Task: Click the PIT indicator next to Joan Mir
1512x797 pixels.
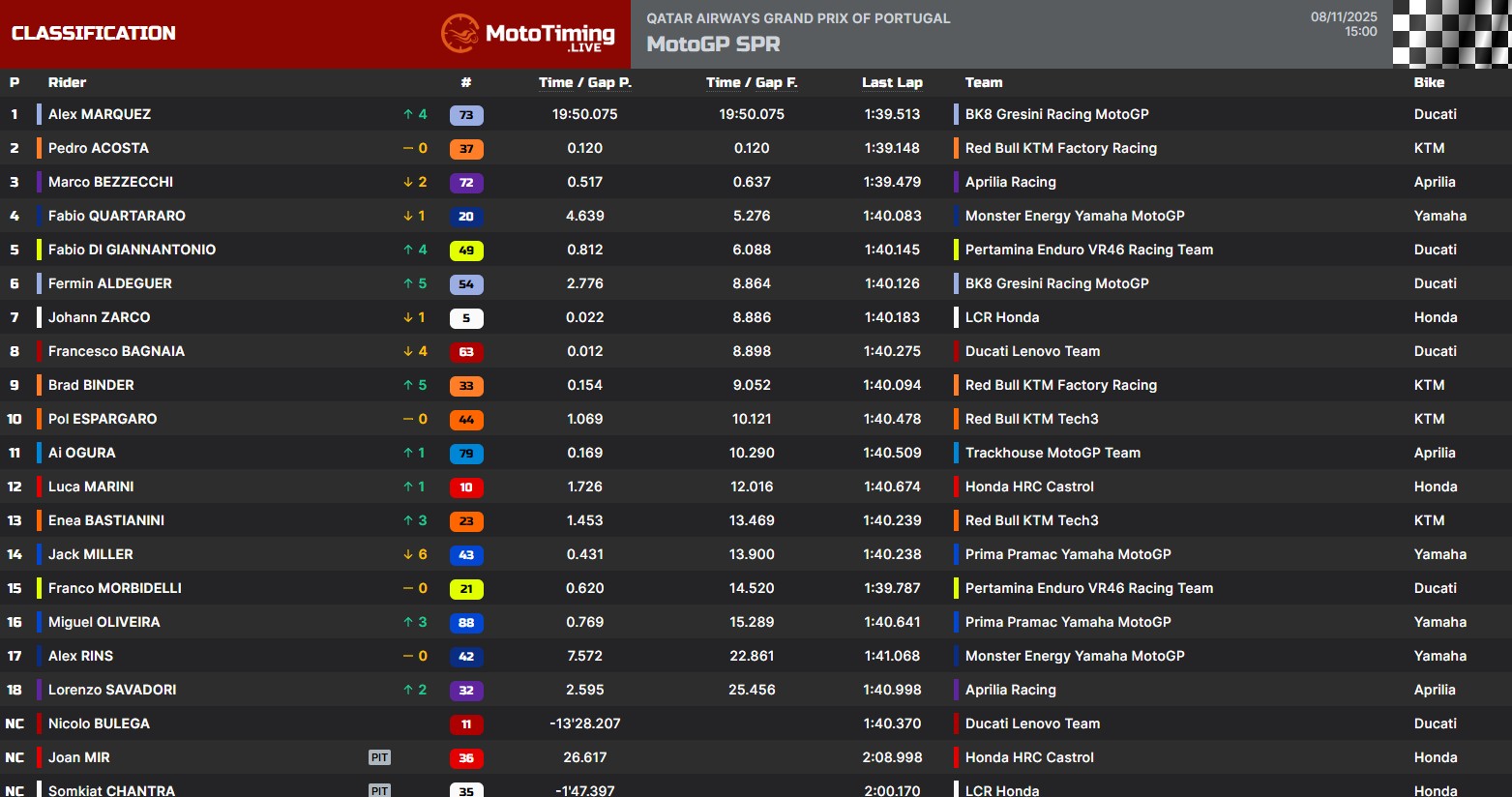Action: (379, 757)
